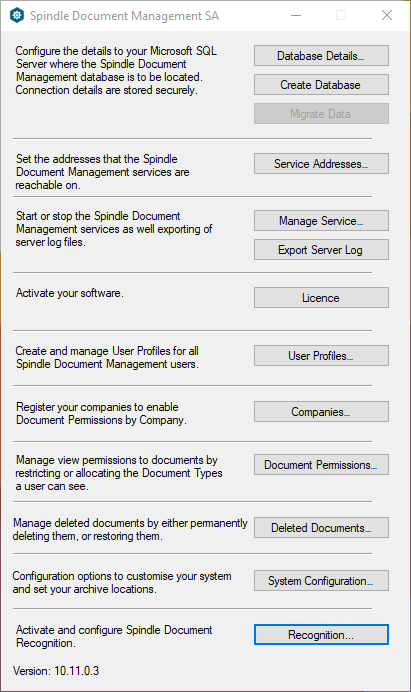The height and width of the screenshot is (692, 411).
Task: Open the Companies registration dialog
Action: tap(321, 412)
